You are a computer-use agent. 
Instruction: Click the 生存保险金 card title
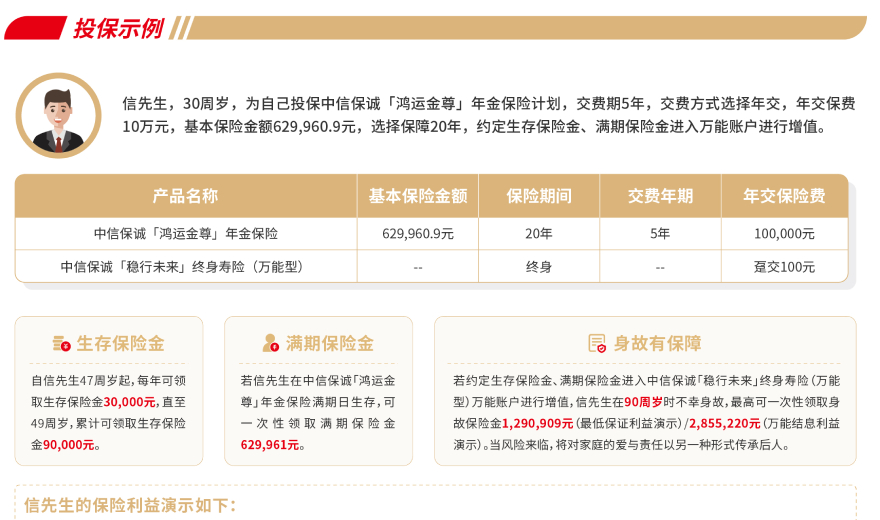121,343
